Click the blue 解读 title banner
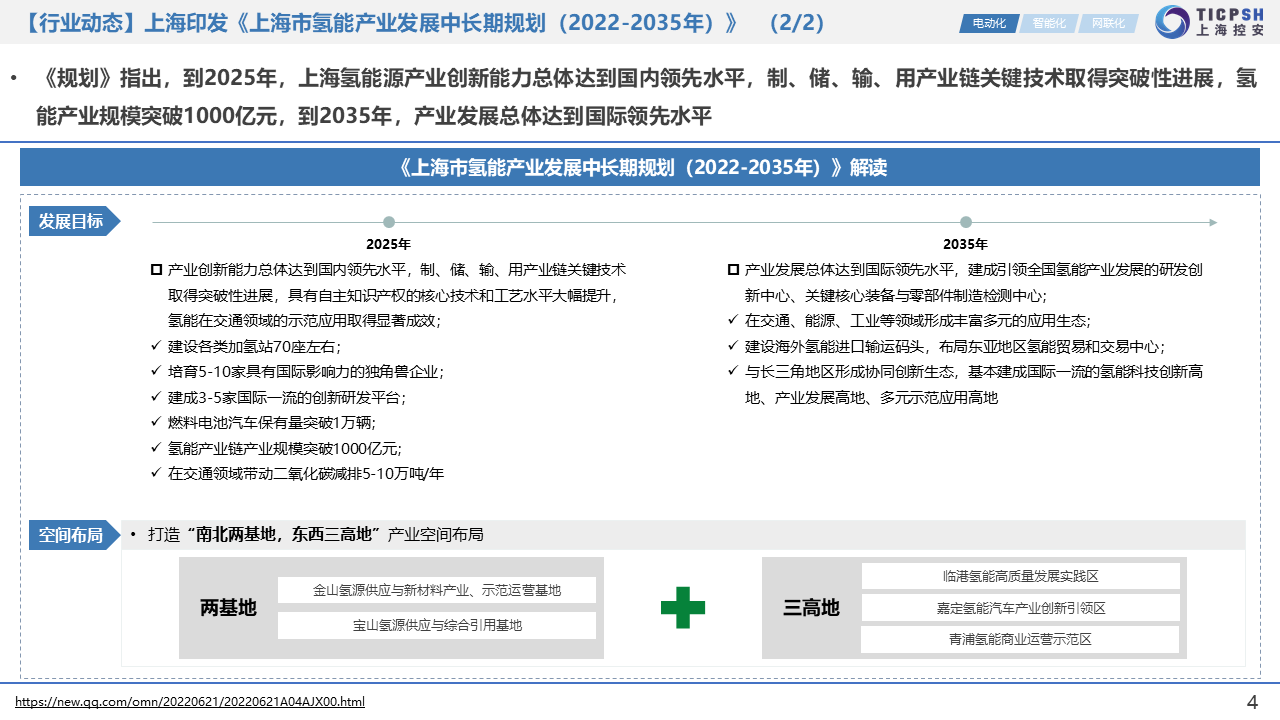 click(x=640, y=167)
